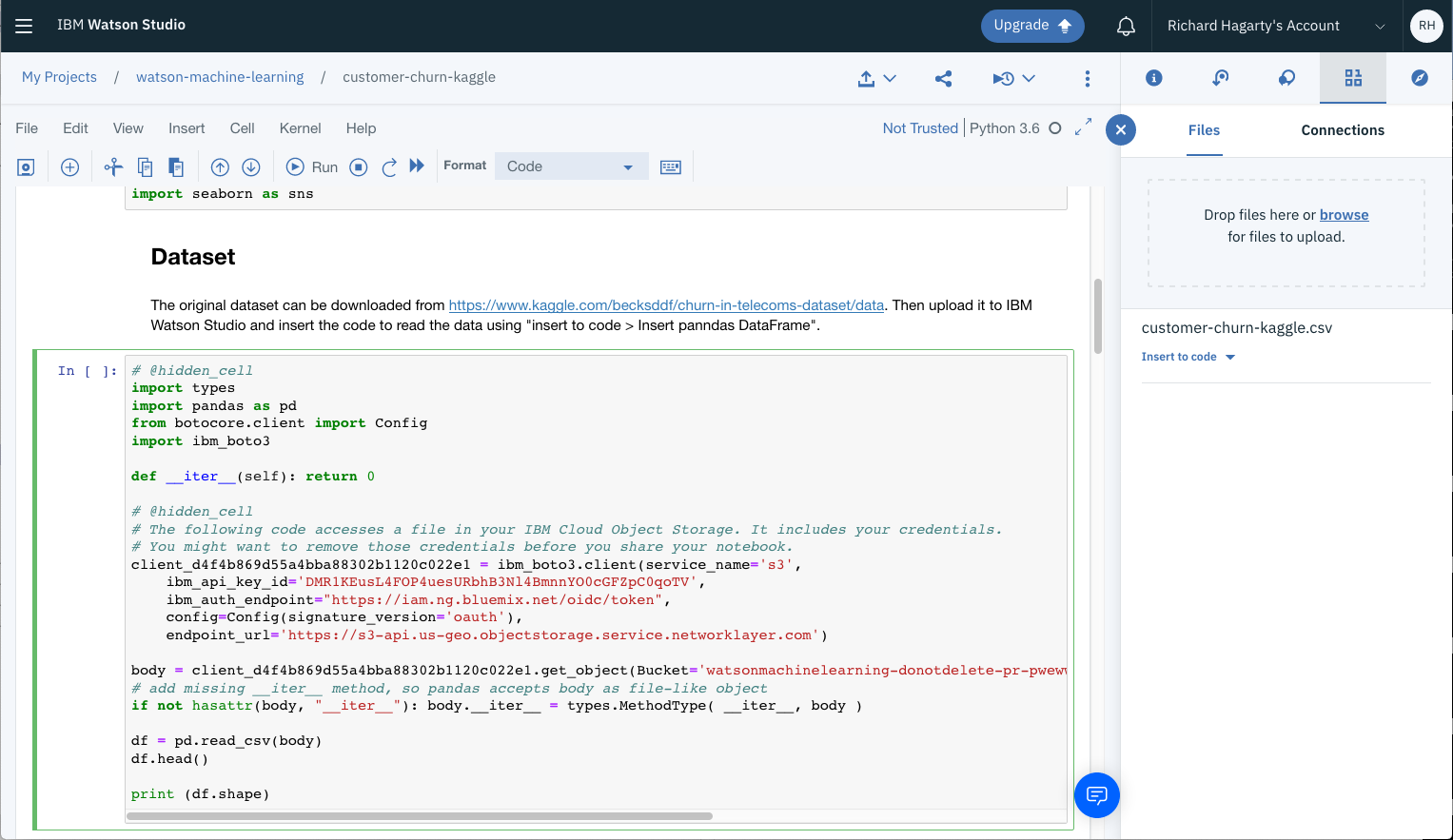The height and width of the screenshot is (840, 1453).
Task: Click the Upgrade button
Action: 1031,26
